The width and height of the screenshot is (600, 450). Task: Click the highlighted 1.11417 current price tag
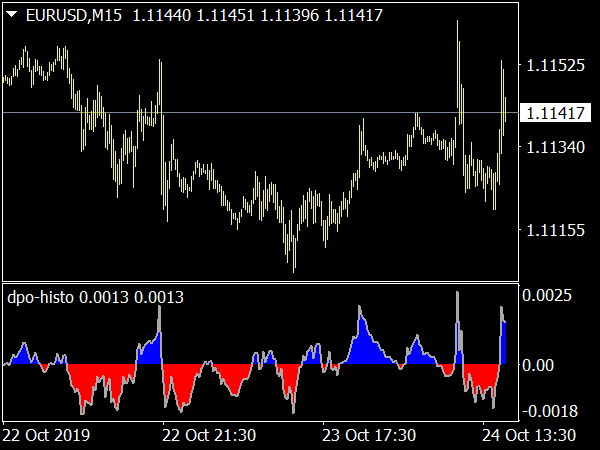coord(555,113)
